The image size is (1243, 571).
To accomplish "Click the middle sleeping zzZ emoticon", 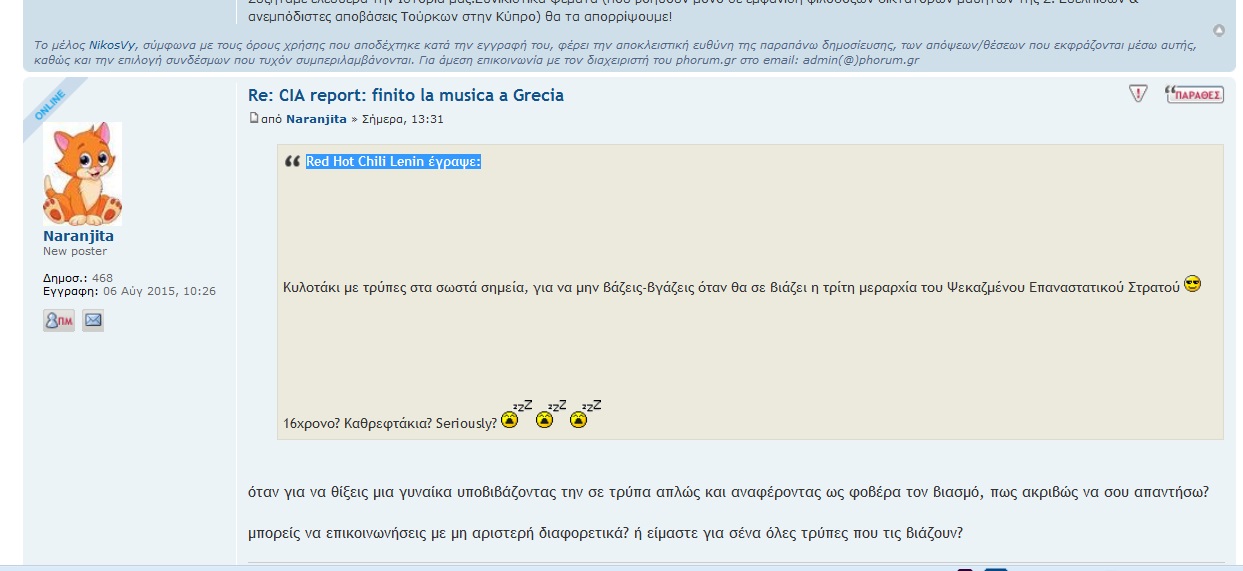I will click(x=545, y=419).
